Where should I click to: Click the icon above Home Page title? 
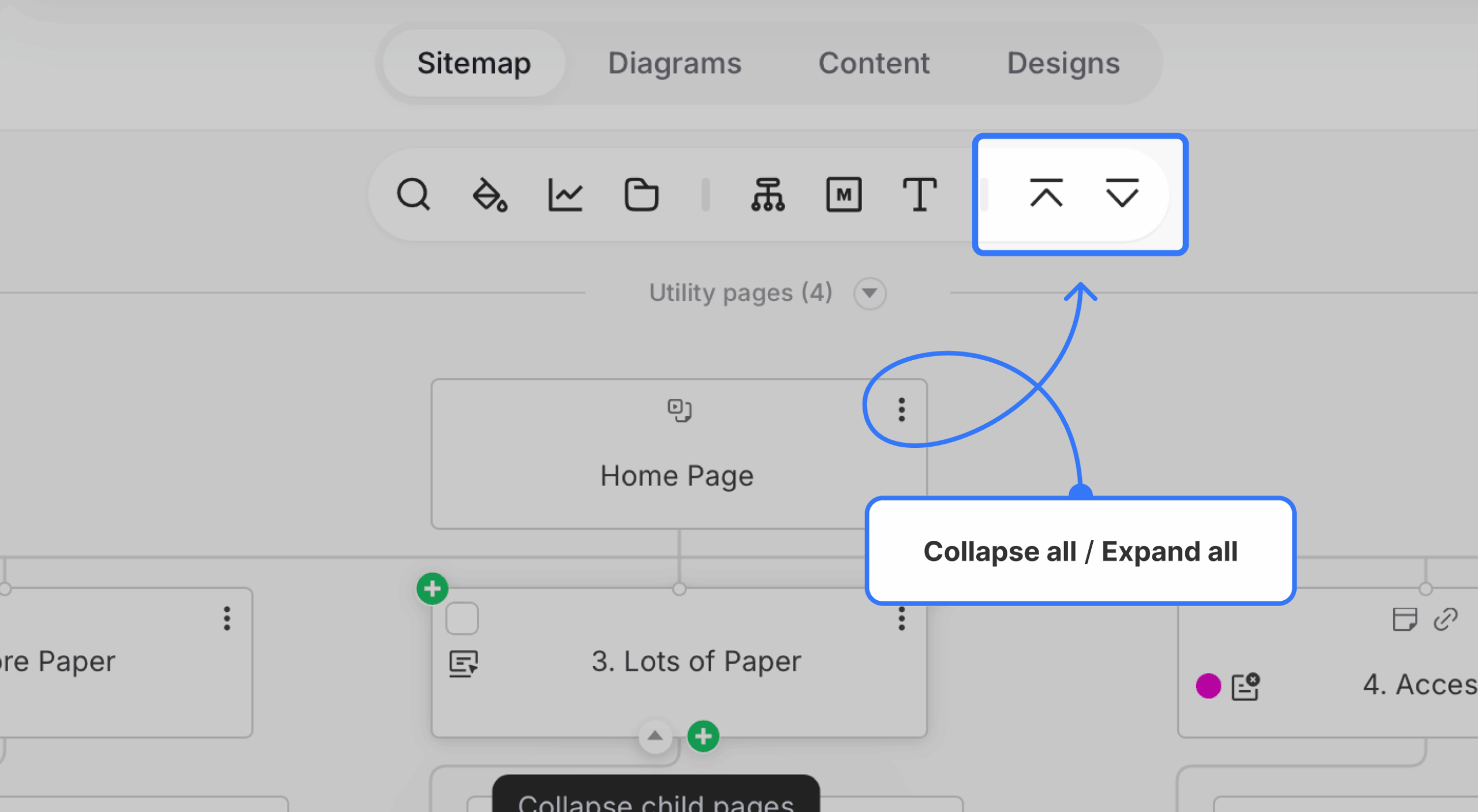[x=680, y=410]
